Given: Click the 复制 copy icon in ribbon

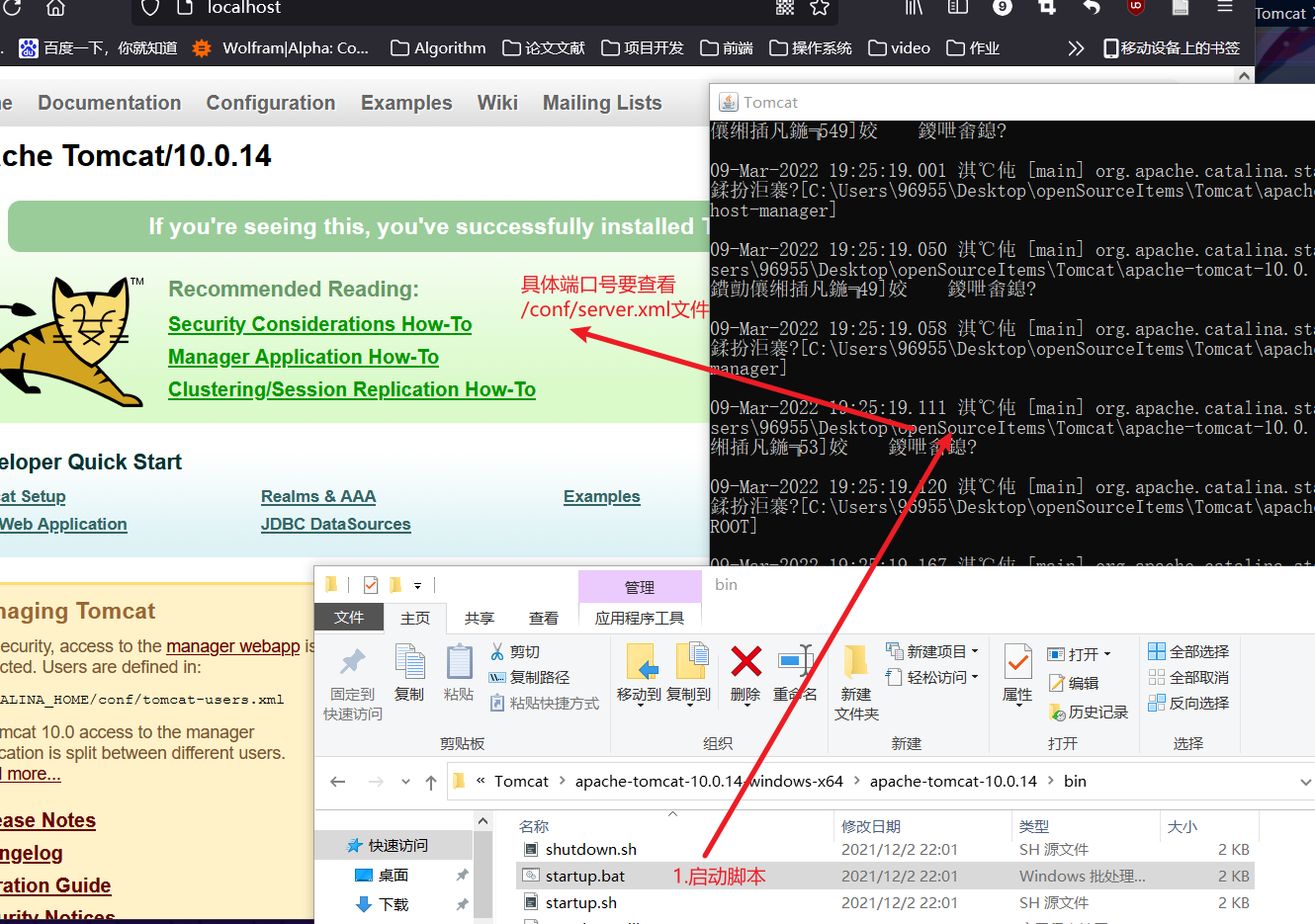Looking at the screenshot, I should point(409,660).
